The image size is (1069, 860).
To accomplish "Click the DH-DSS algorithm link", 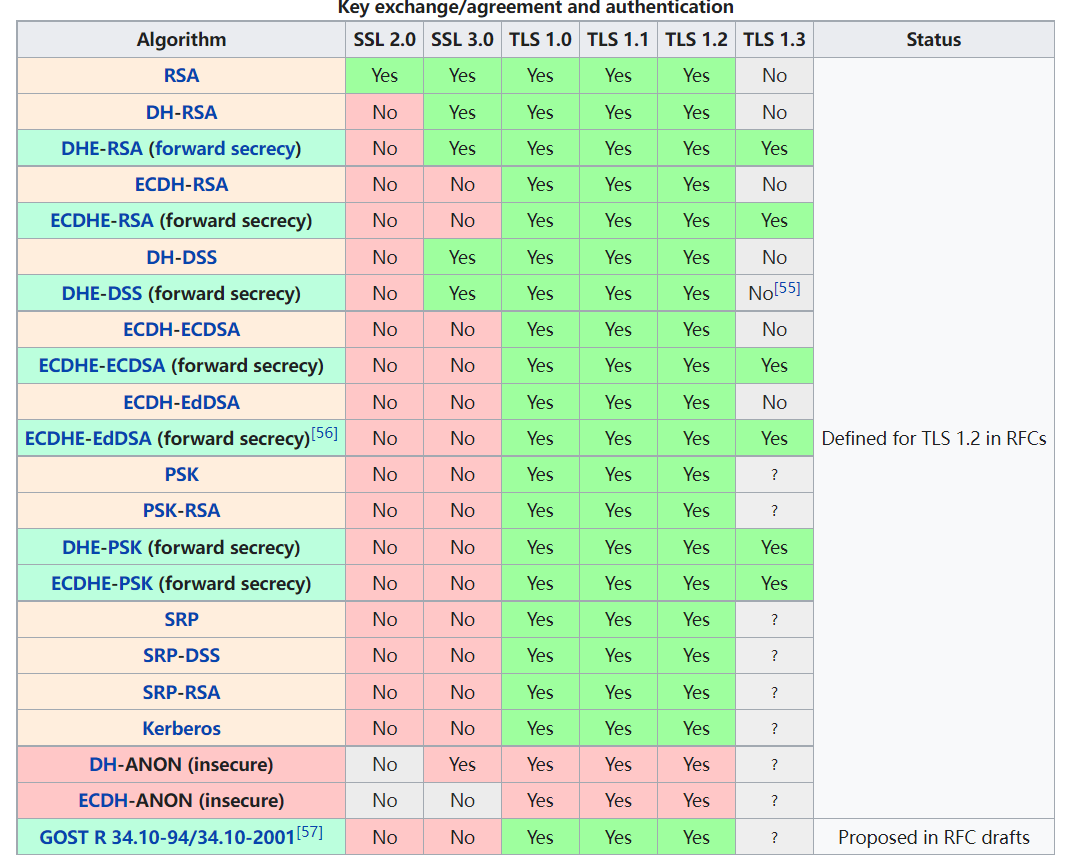I will tap(181, 257).
